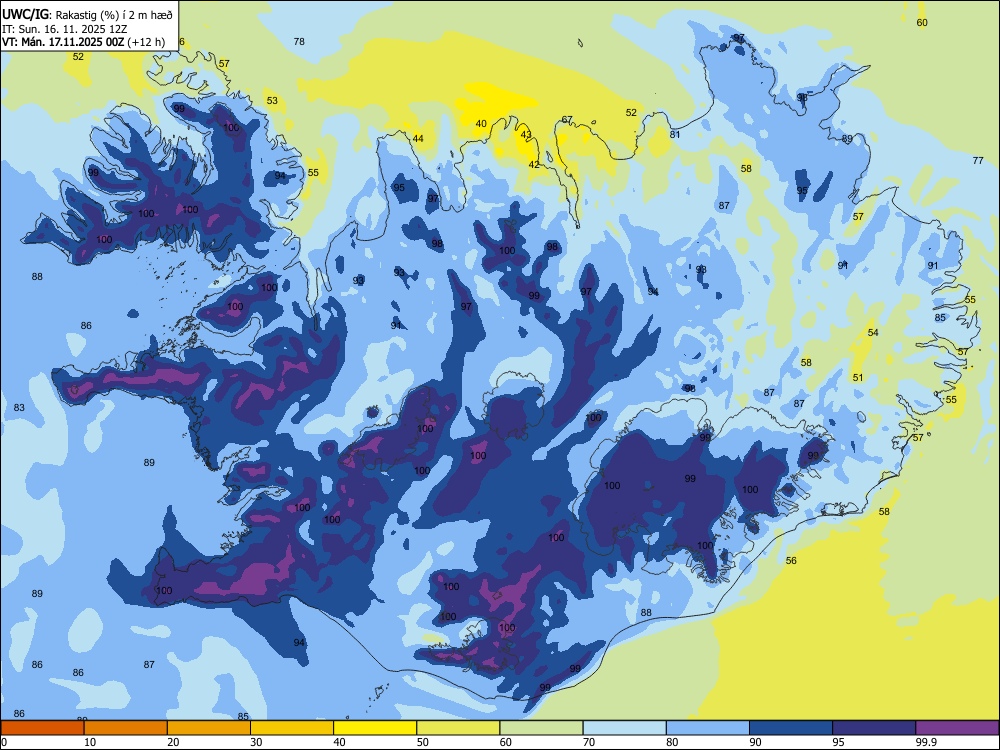Click the pale yellow 50–60 legend swatch
This screenshot has width=1000, height=750.
[458, 728]
